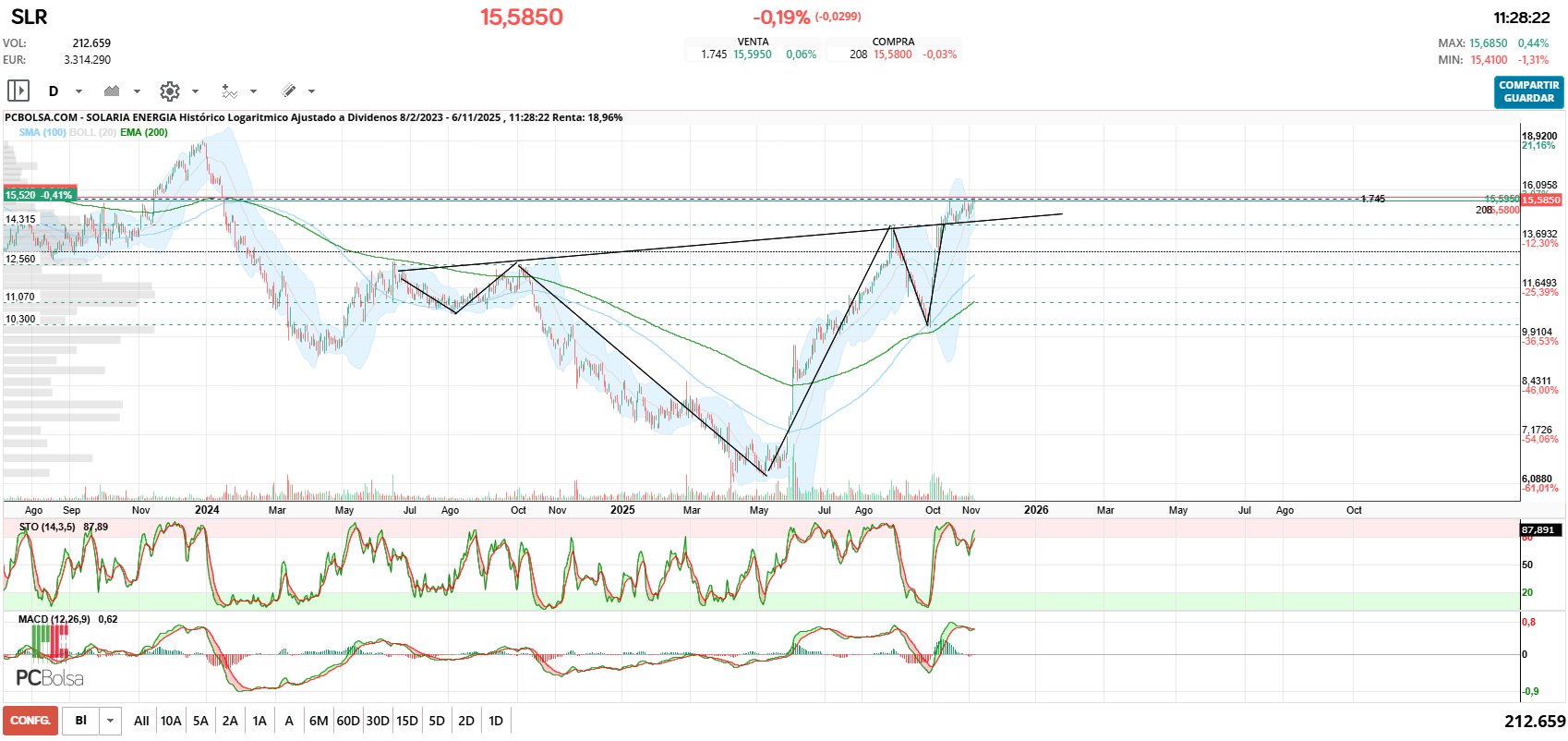Viewport: 1568px width, 741px height.
Task: Select the 6M time range
Action: (x=319, y=721)
